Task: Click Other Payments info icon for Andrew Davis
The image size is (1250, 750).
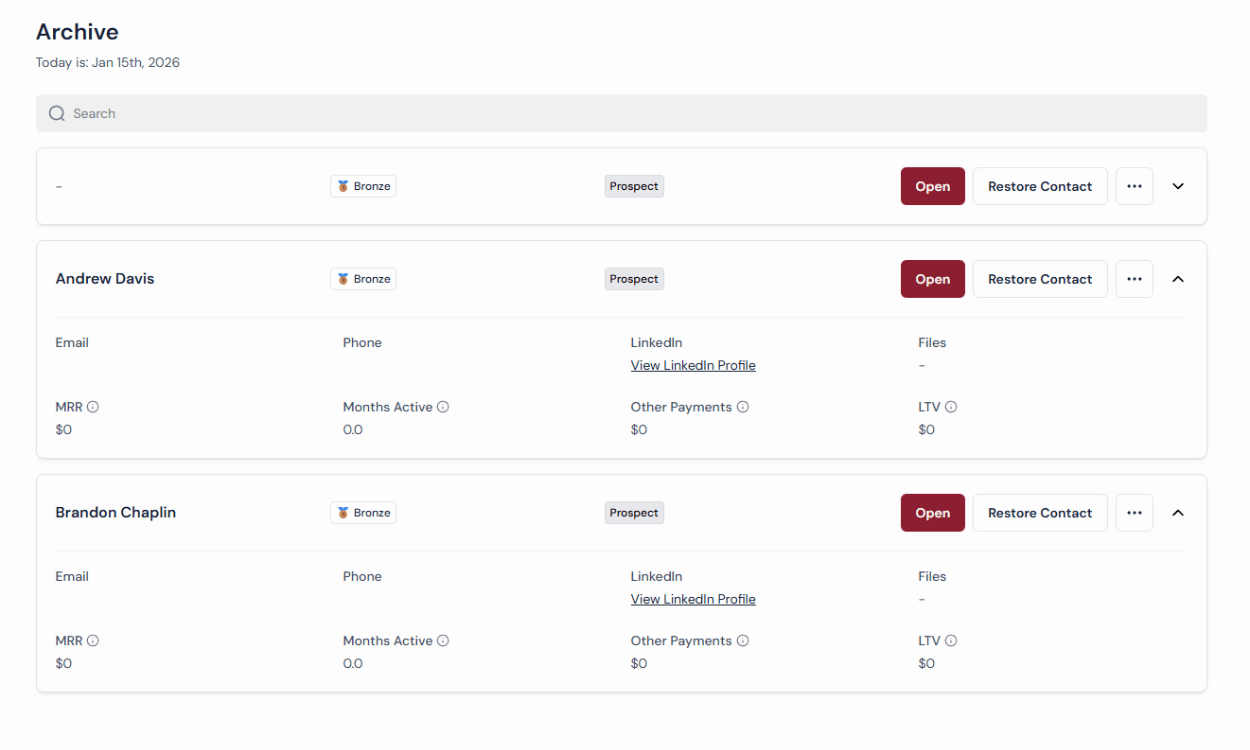Action: tap(743, 407)
